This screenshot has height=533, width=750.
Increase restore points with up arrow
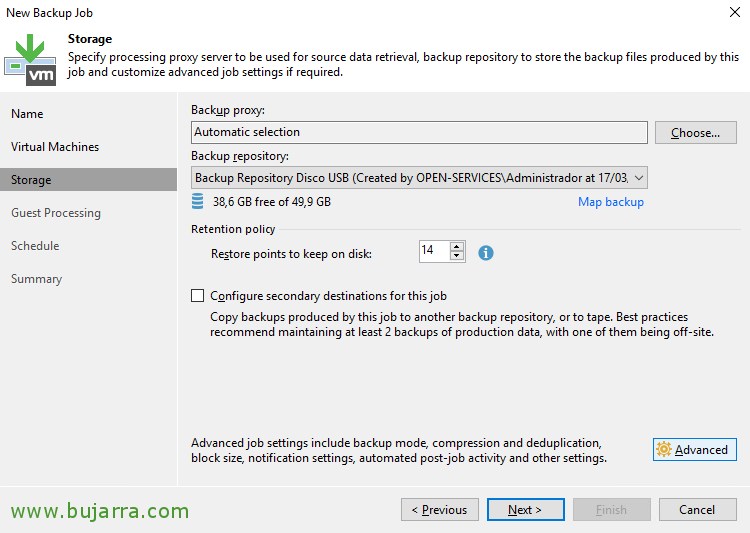(x=457, y=246)
